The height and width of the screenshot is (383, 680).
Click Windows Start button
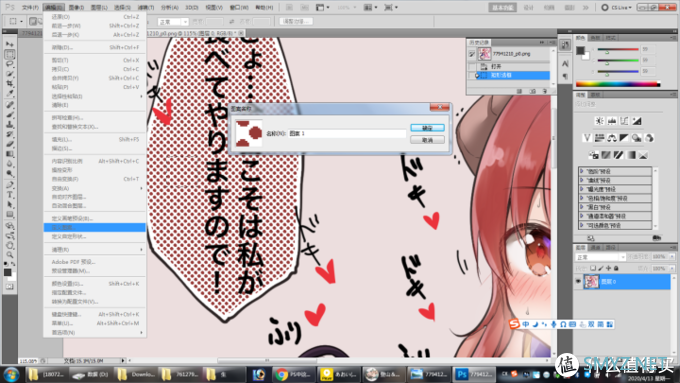pyautogui.click(x=11, y=374)
